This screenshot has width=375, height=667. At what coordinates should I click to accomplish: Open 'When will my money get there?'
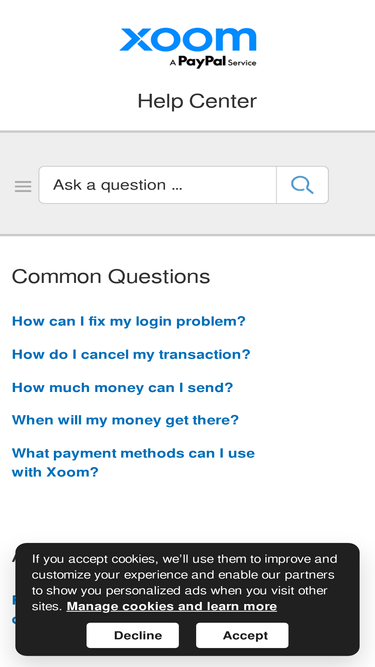pyautogui.click(x=125, y=420)
